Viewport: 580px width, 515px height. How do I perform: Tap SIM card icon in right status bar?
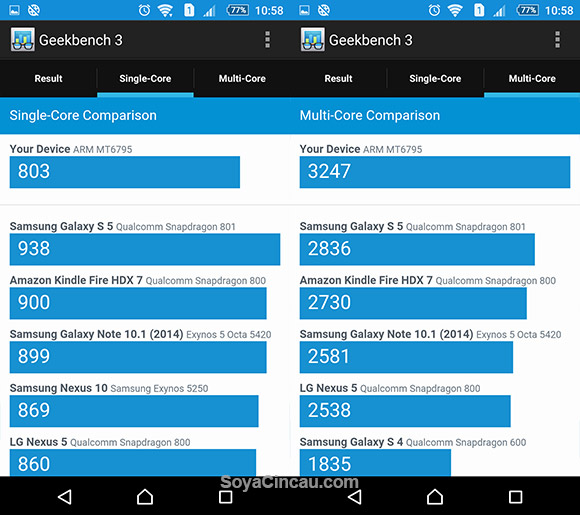(479, 10)
